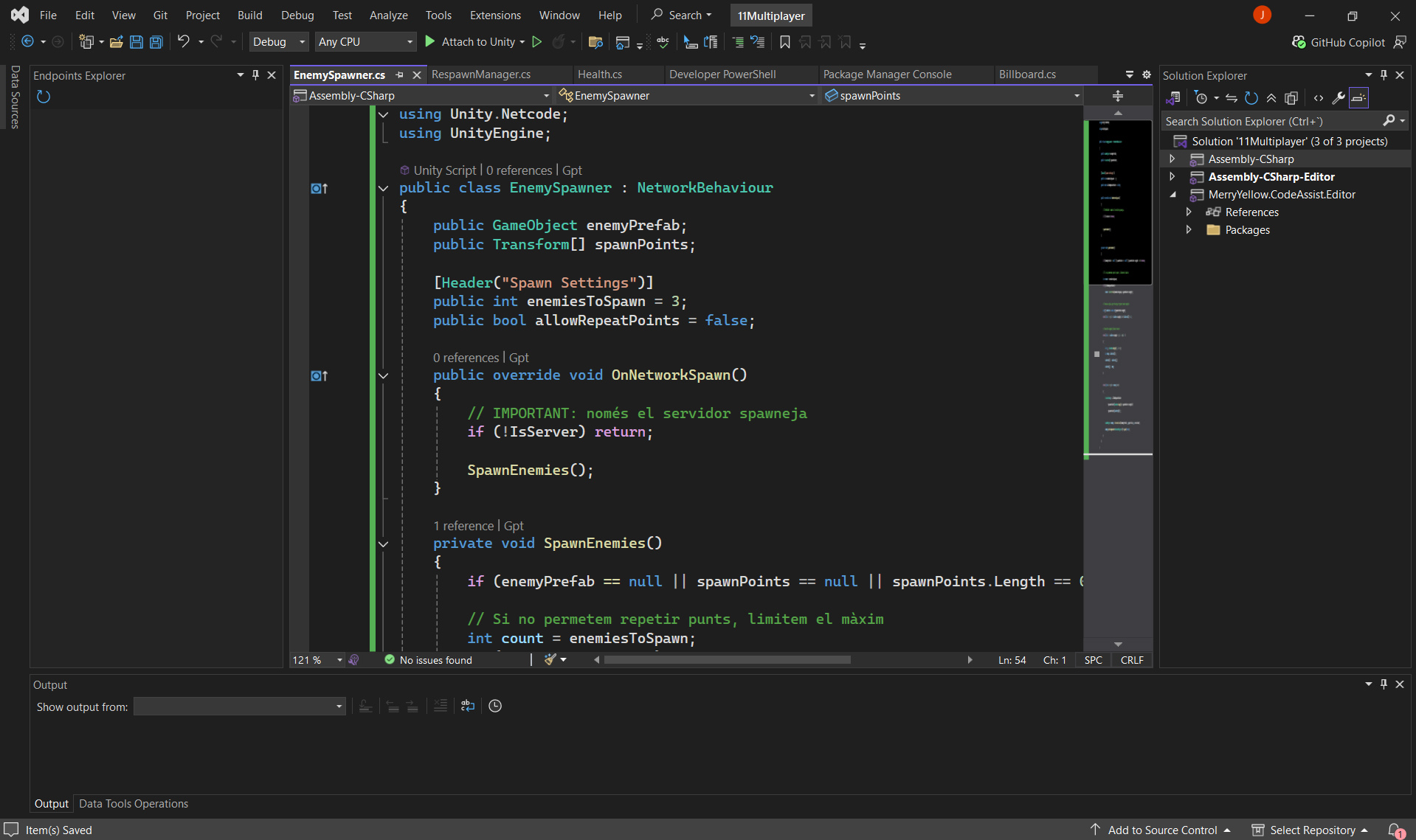
Task: Click the Properties wrench icon in Solution Explorer
Action: 1338,97
